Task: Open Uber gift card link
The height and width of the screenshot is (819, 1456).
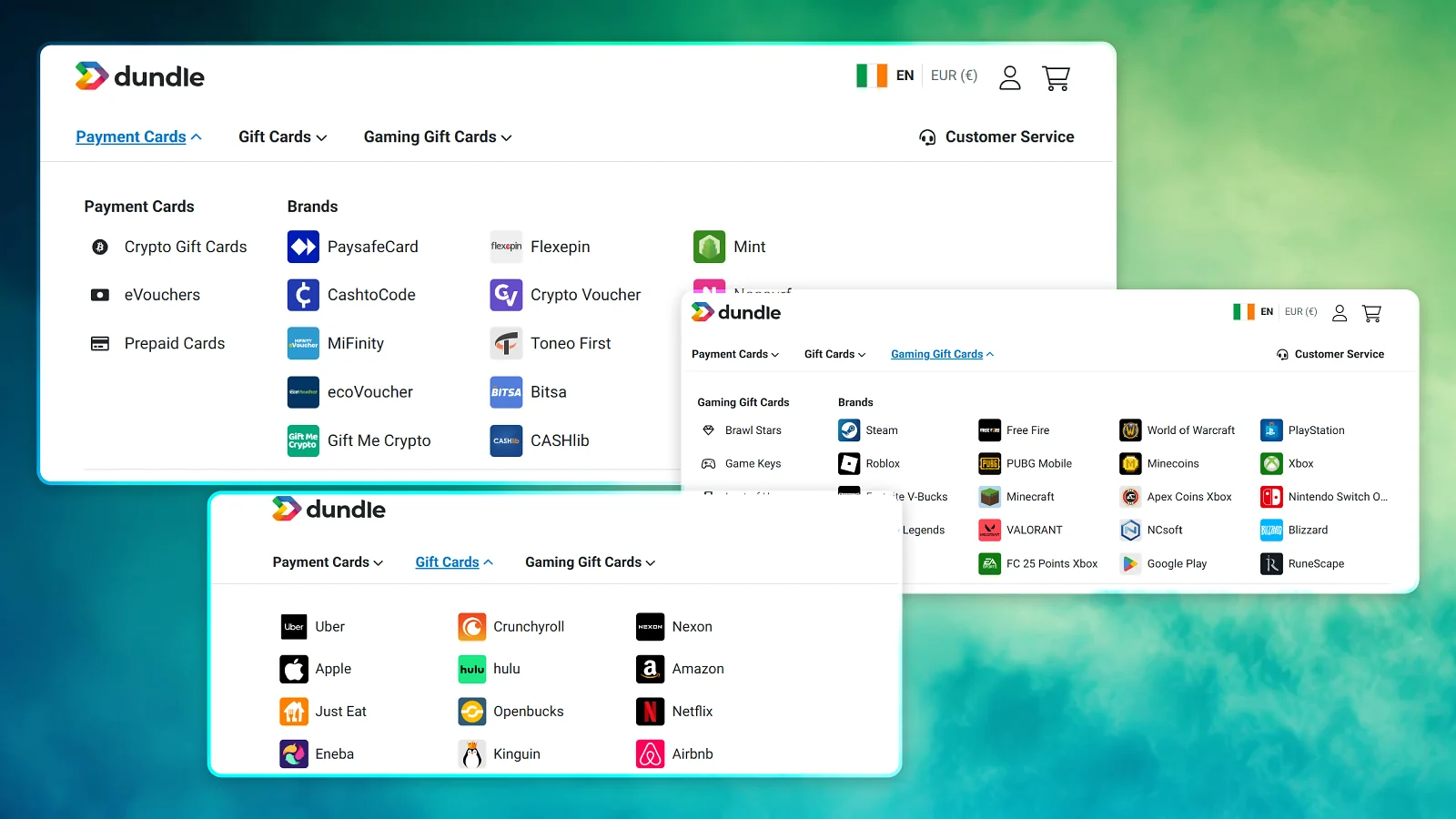Action: [x=312, y=626]
